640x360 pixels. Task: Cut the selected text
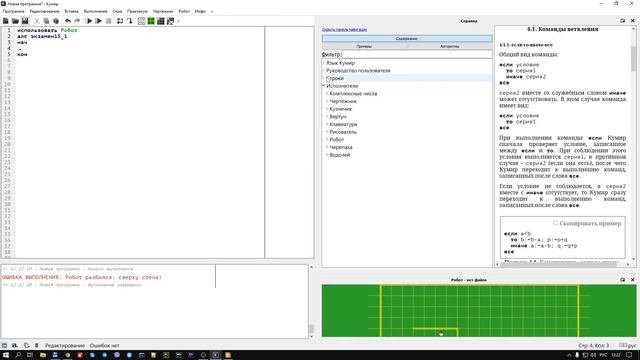(37, 21)
